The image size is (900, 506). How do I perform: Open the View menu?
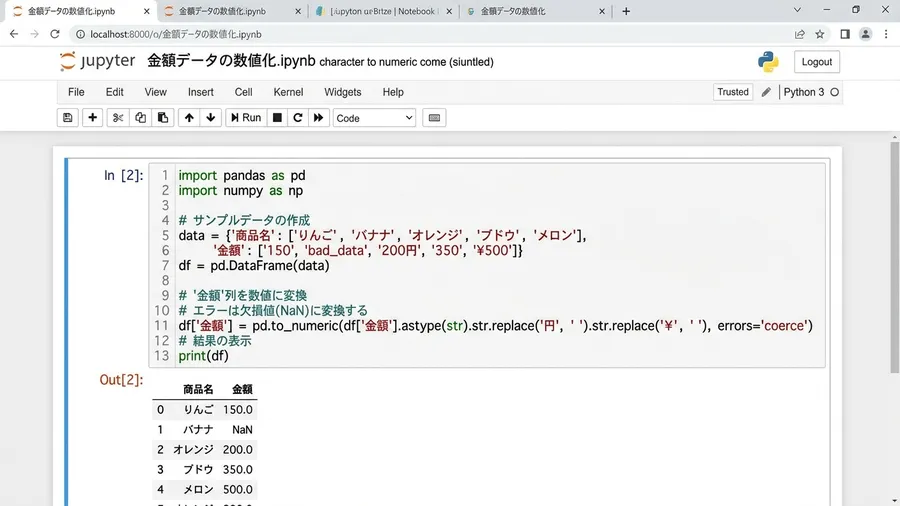156,92
